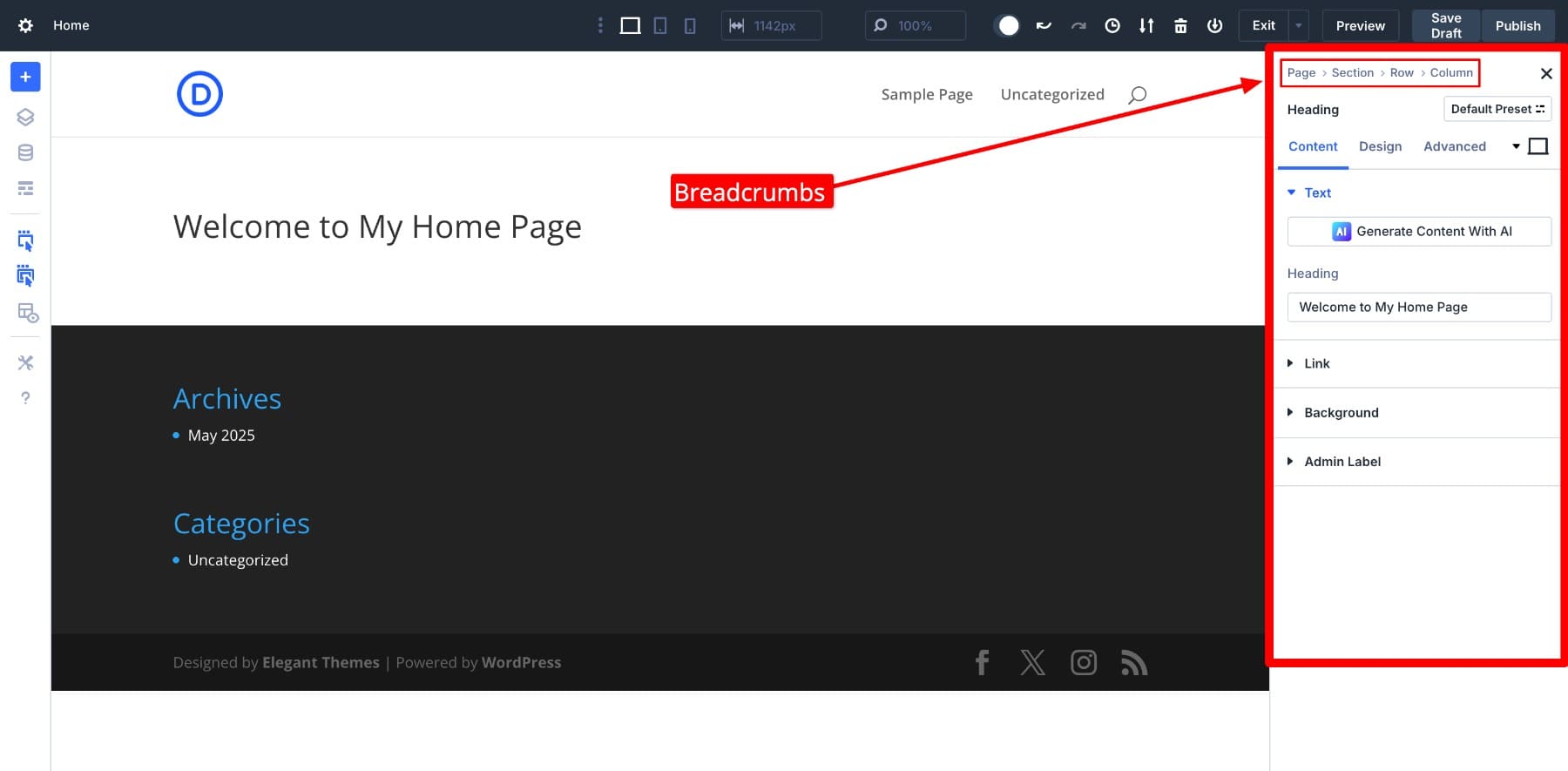Click the redo arrow icon
Viewport: 1568px width, 771px height.
click(x=1078, y=25)
